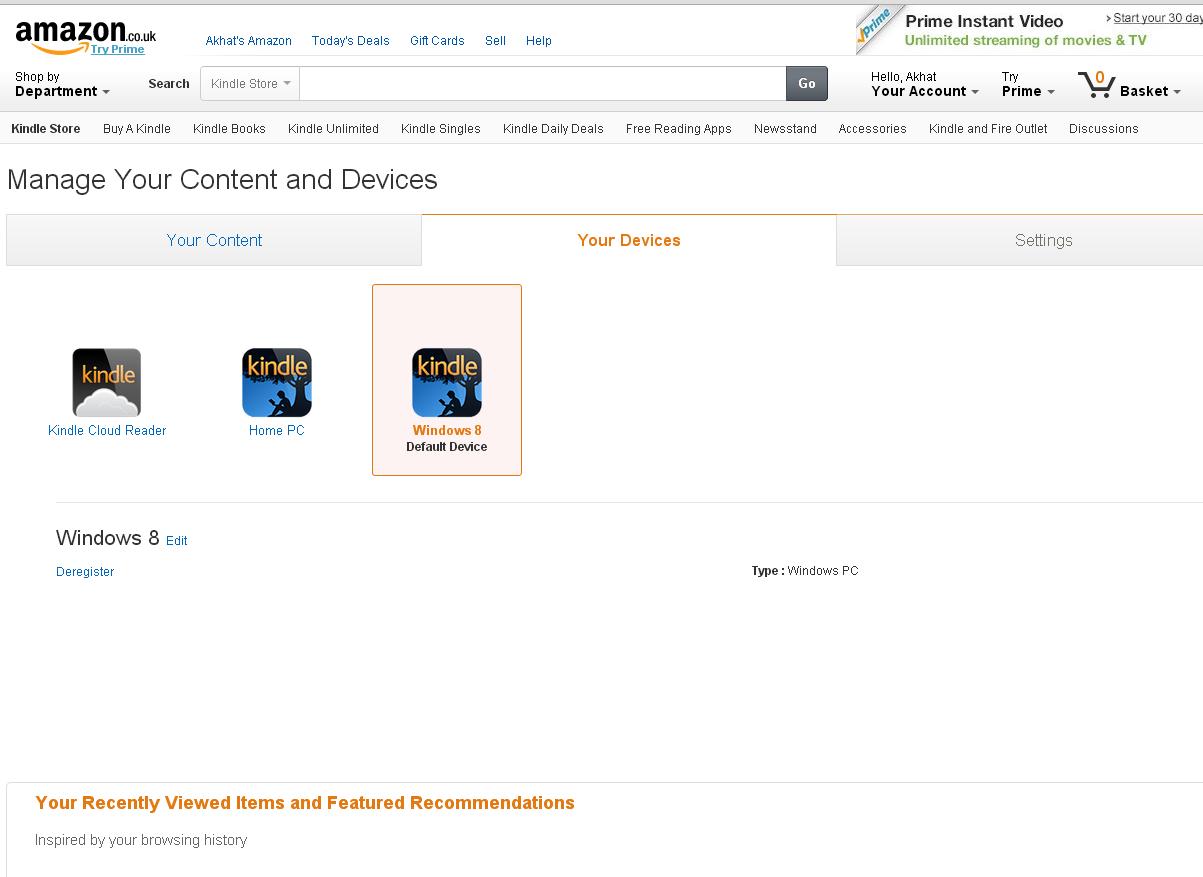1203x877 pixels.
Task: Select Kindle Unlimited in navigation
Action: pyautogui.click(x=333, y=129)
